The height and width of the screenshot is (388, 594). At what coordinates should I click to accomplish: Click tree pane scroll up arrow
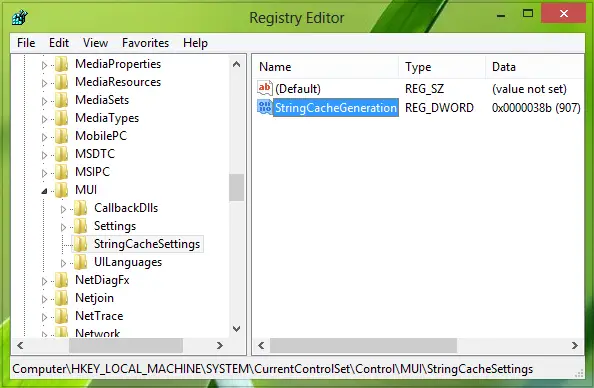(236, 64)
